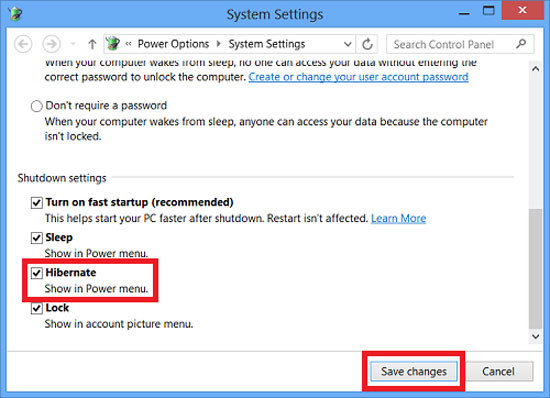Click the vertical scrollbar thumb
Viewport: 550px width, 398px height.
[535, 269]
